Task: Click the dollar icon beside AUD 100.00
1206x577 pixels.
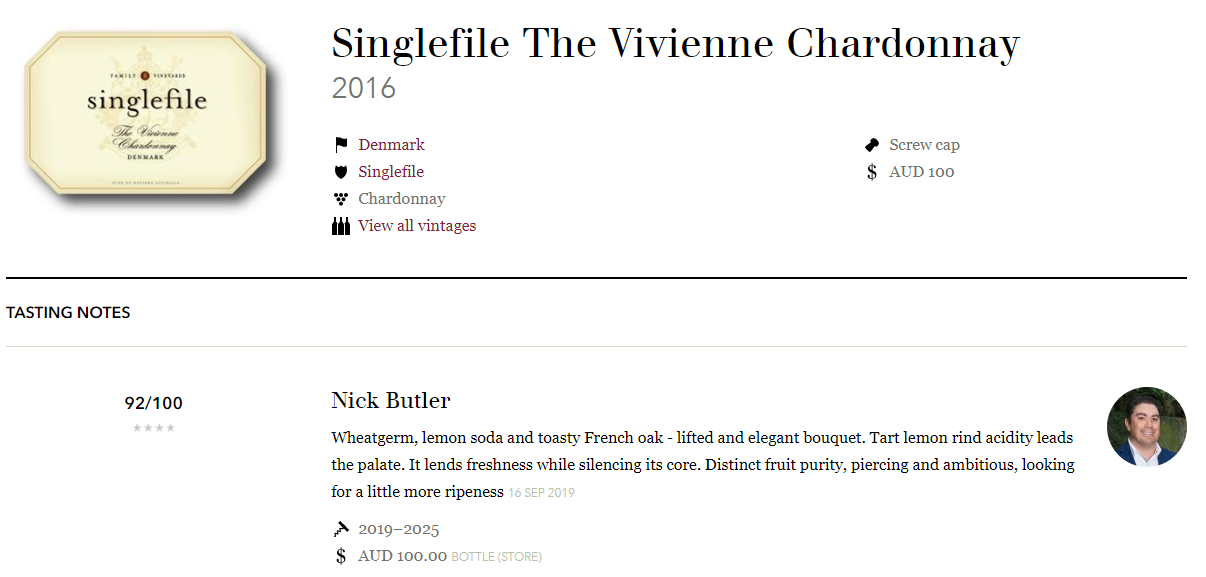Action: [341, 556]
